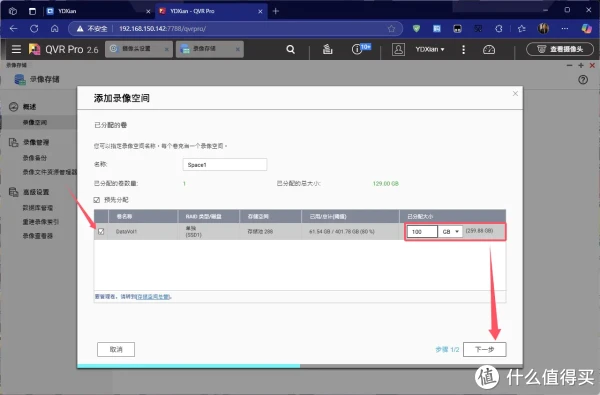The width and height of the screenshot is (600, 395).
Task: Expand the YDXian user dropdown
Action: pyautogui.click(x=430, y=49)
